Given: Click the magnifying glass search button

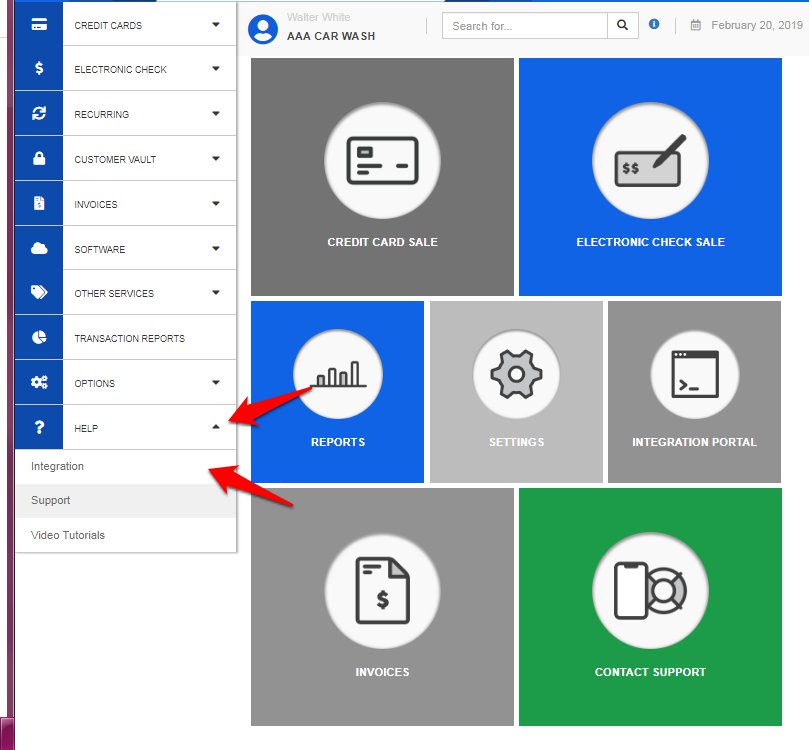Looking at the screenshot, I should point(622,26).
